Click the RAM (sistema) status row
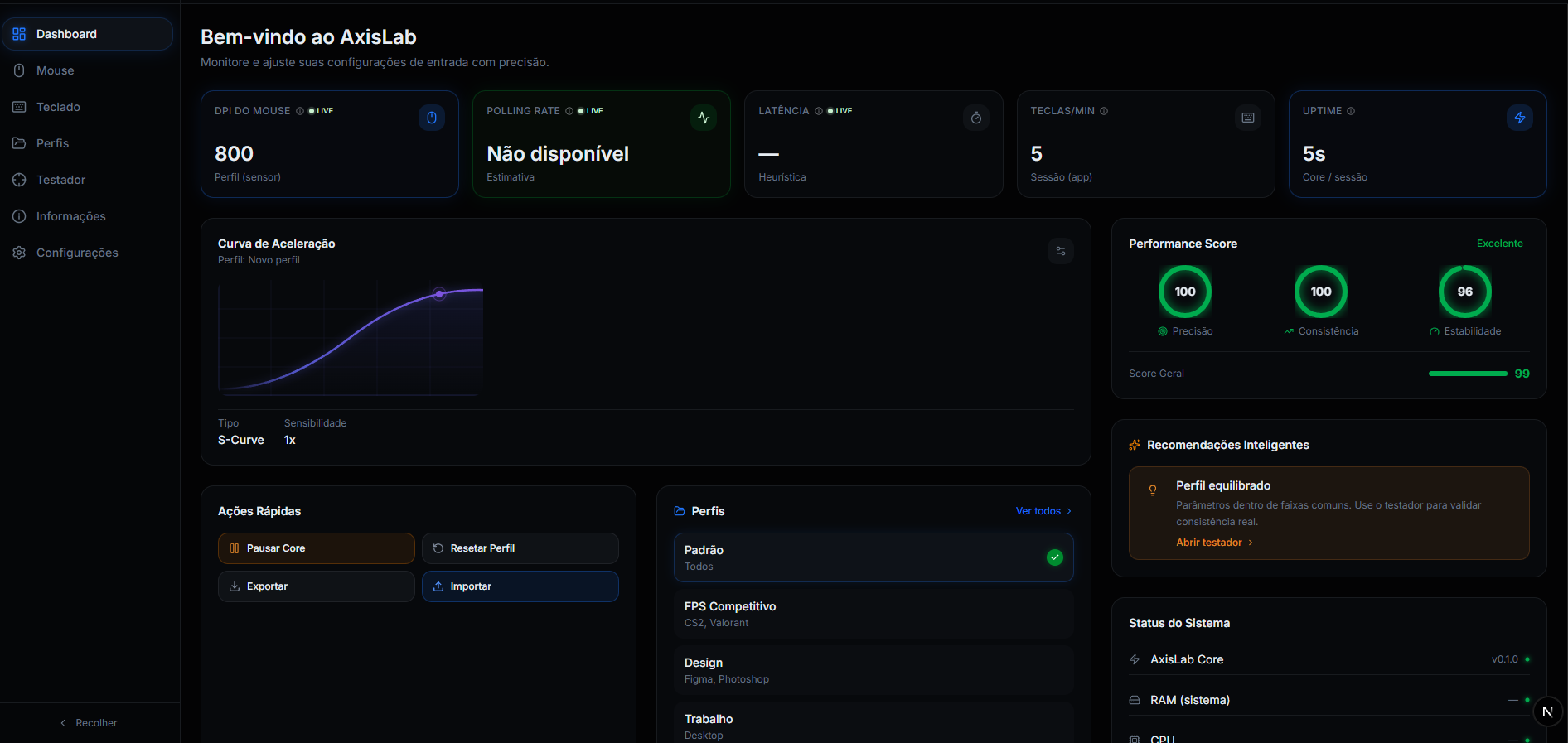 coord(1329,700)
